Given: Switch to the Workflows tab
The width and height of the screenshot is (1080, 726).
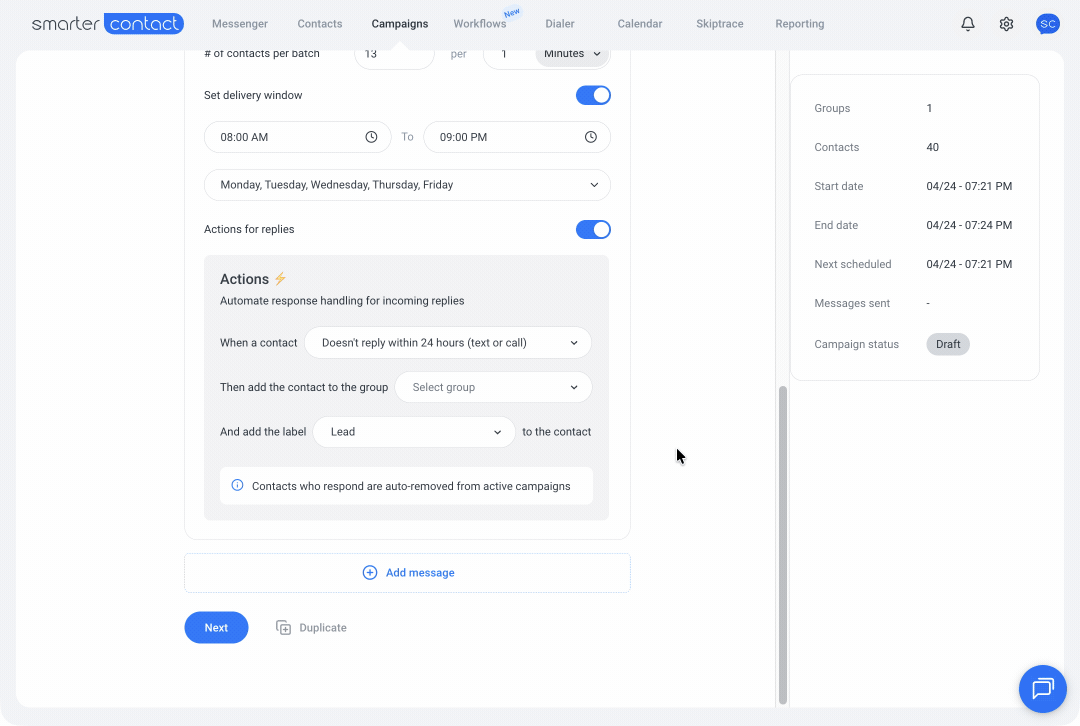Looking at the screenshot, I should pos(479,24).
